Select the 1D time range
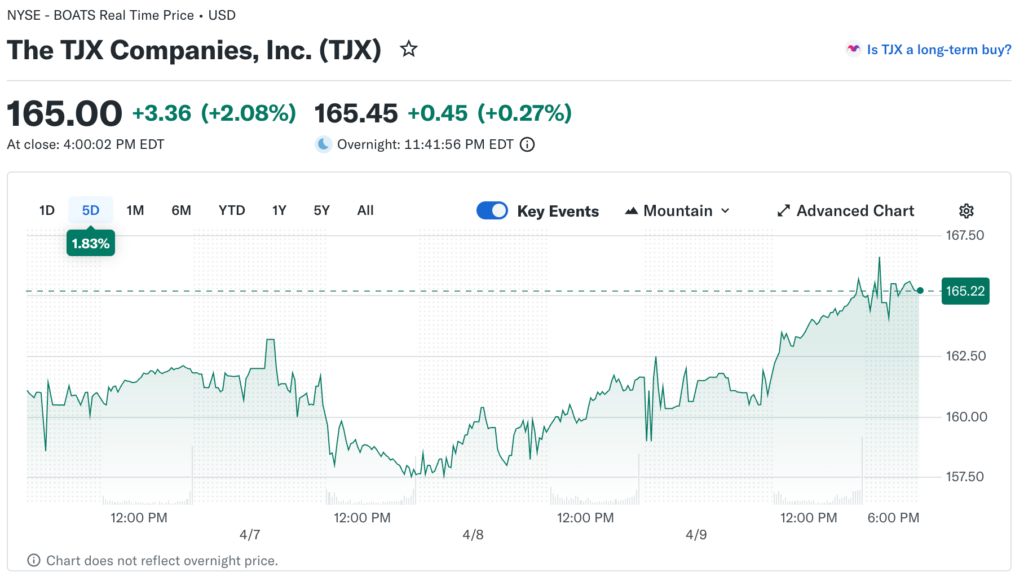The width and height of the screenshot is (1024, 581). (47, 210)
